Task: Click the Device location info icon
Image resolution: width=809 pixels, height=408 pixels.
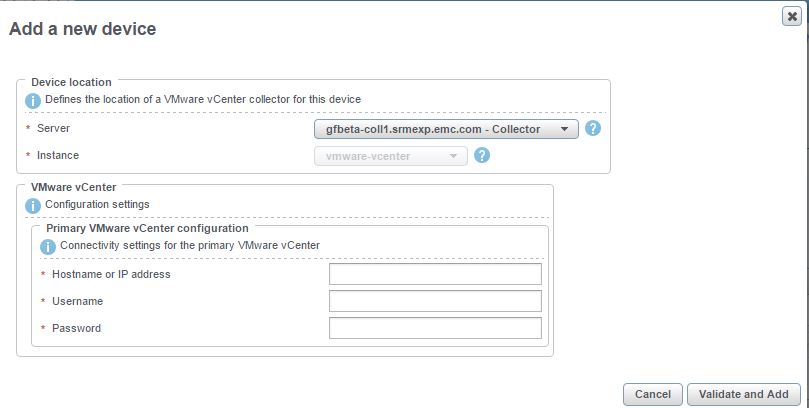Action: tap(33, 101)
